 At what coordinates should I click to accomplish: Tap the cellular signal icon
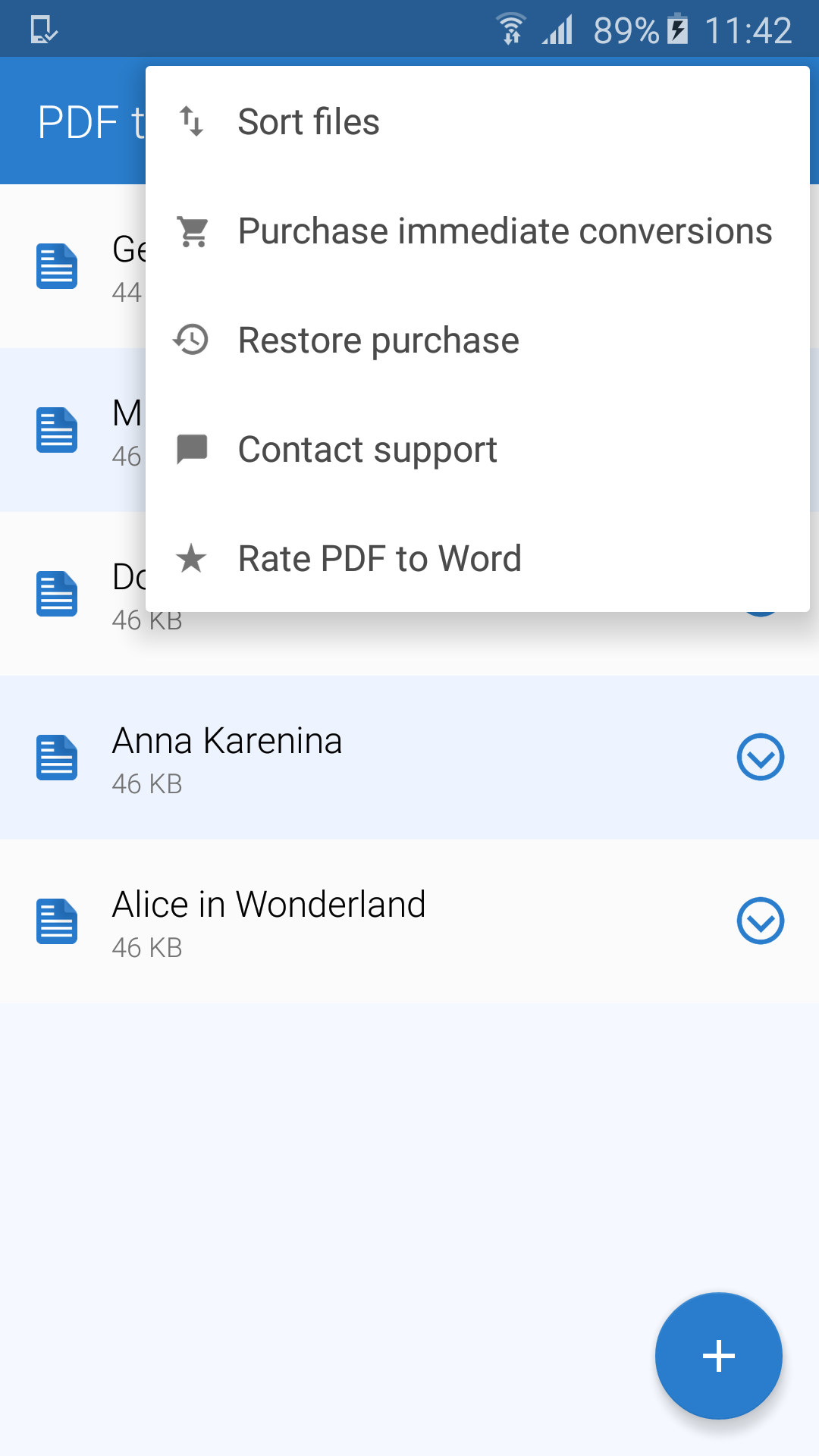click(x=557, y=30)
